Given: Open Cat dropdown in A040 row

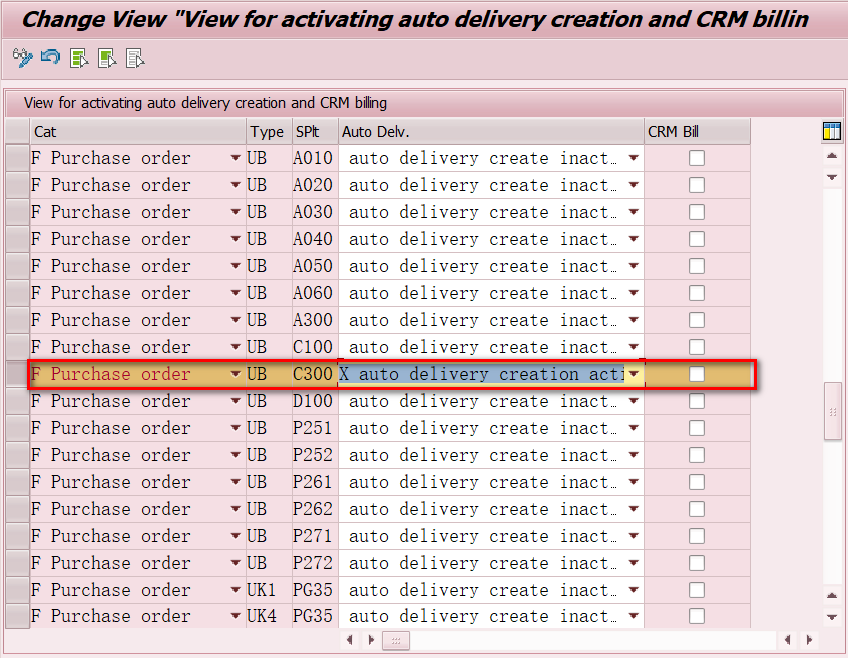Looking at the screenshot, I should click(235, 239).
